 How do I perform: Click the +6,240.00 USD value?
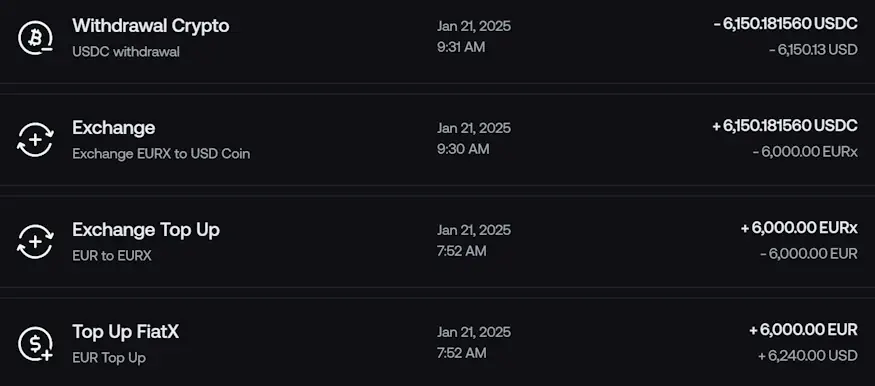coord(807,356)
